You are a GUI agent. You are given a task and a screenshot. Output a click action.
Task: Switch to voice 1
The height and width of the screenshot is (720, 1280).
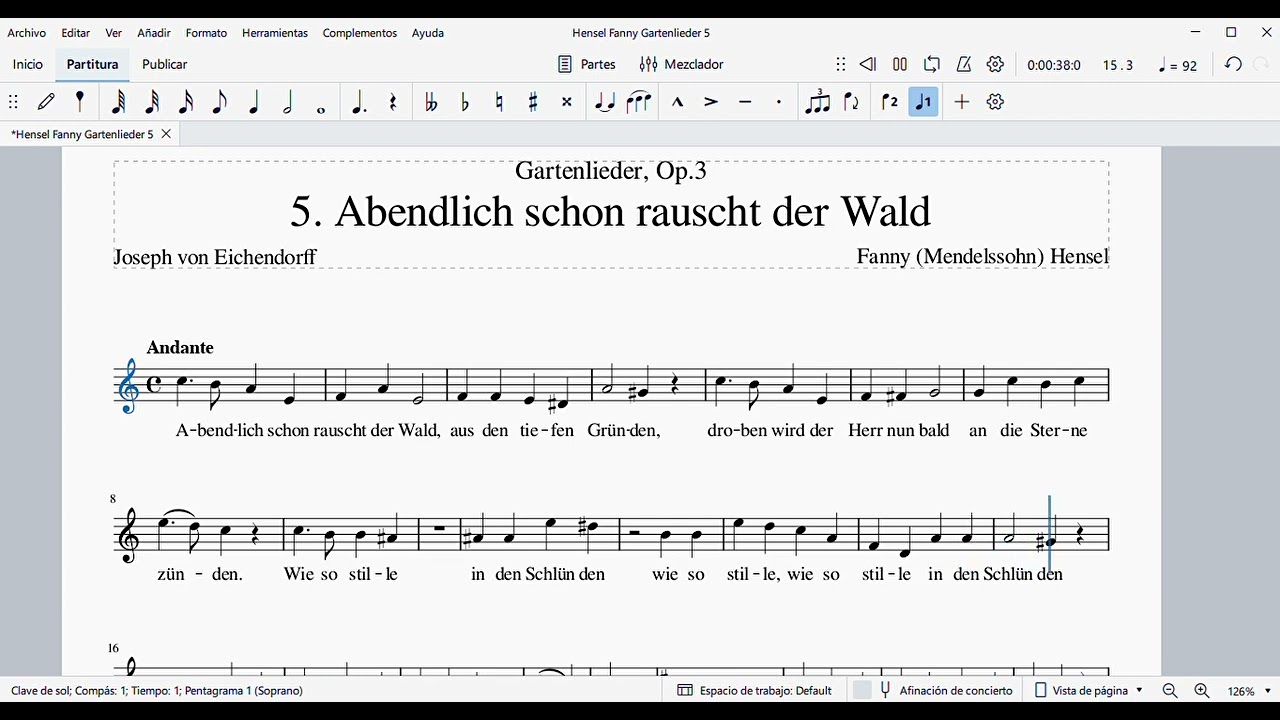(x=924, y=102)
